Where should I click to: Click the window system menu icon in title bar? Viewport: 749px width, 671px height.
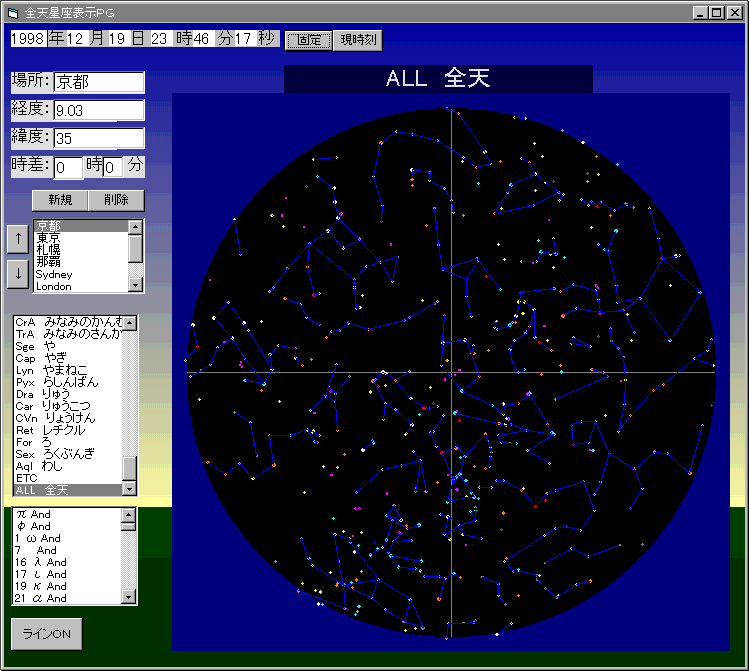point(13,13)
